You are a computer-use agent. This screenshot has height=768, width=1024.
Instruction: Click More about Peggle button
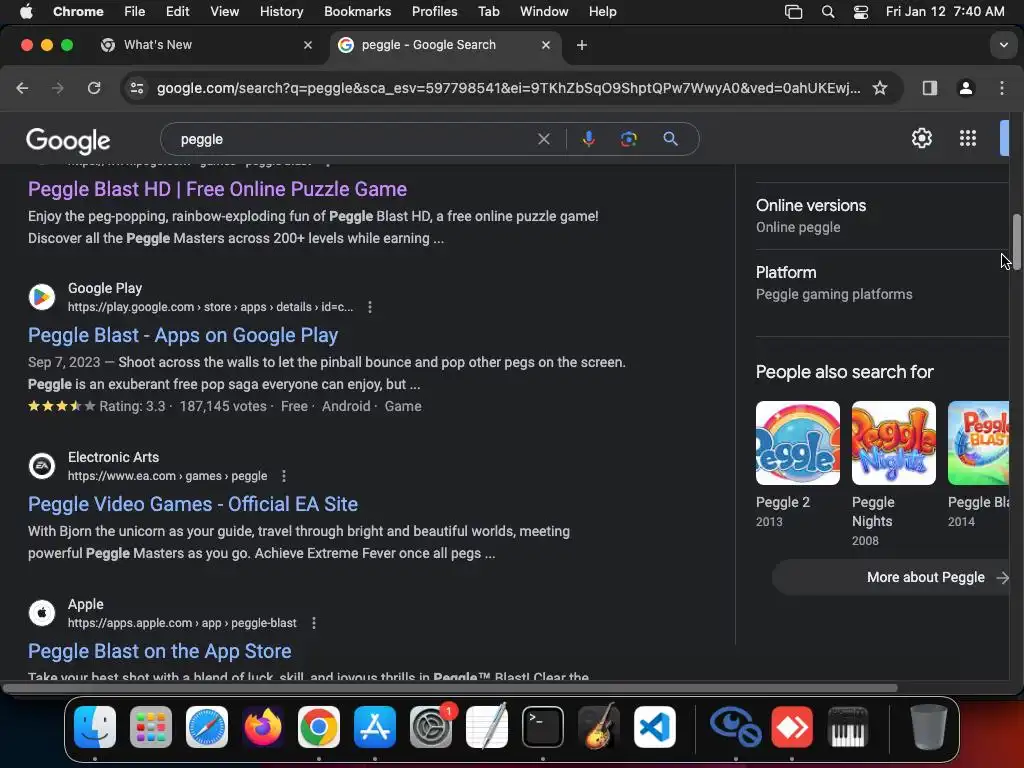click(x=891, y=577)
